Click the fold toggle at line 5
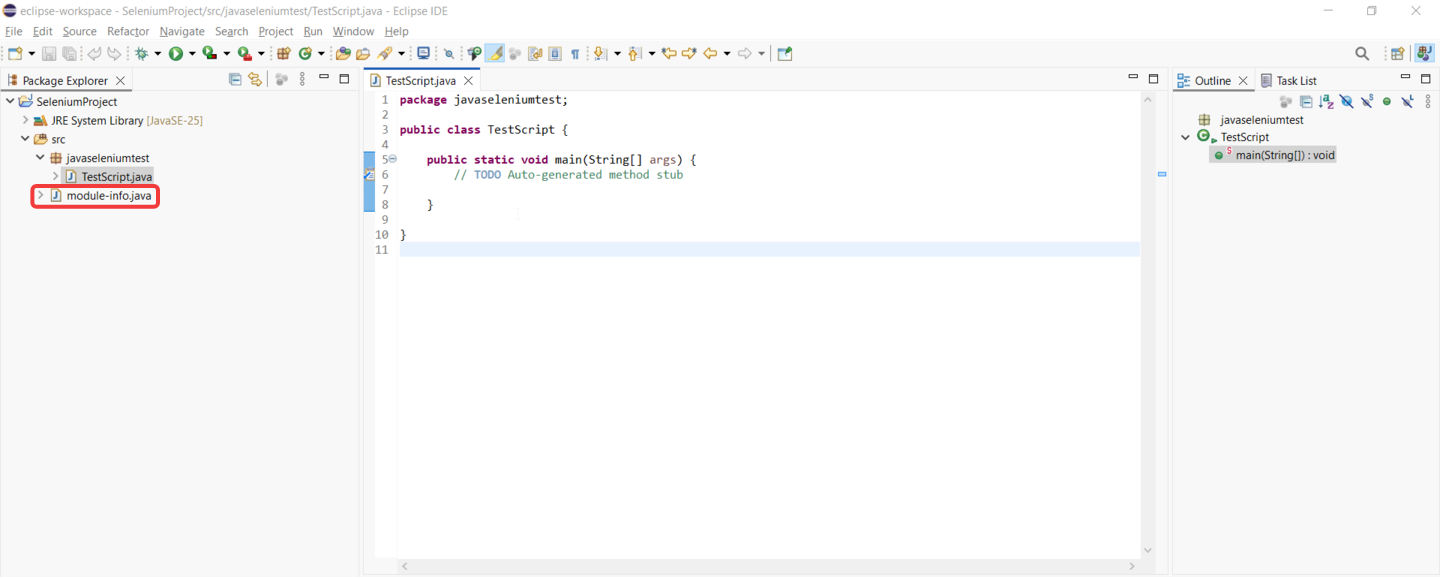The height and width of the screenshot is (578, 1440). (393, 159)
